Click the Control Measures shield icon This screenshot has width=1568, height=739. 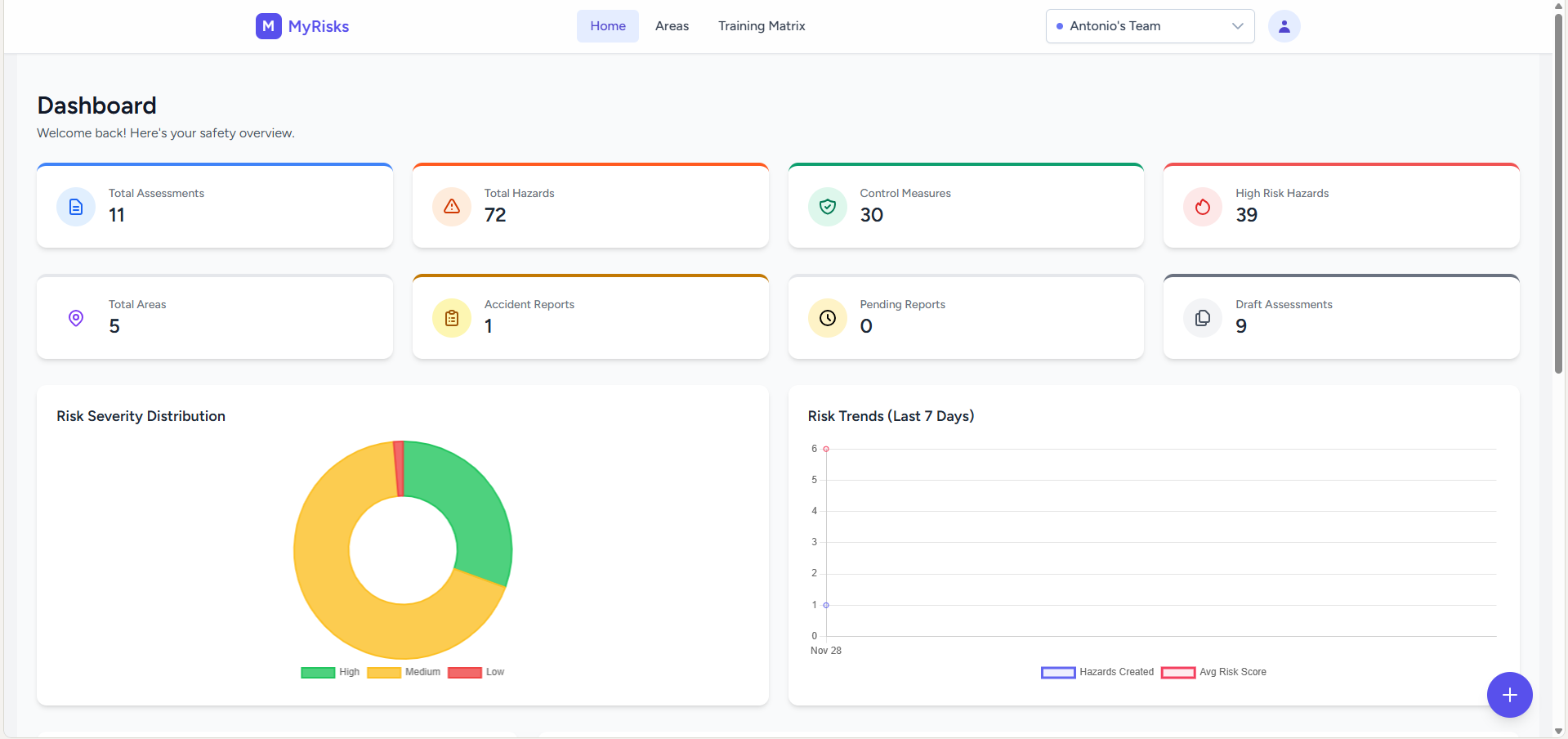pyautogui.click(x=828, y=207)
